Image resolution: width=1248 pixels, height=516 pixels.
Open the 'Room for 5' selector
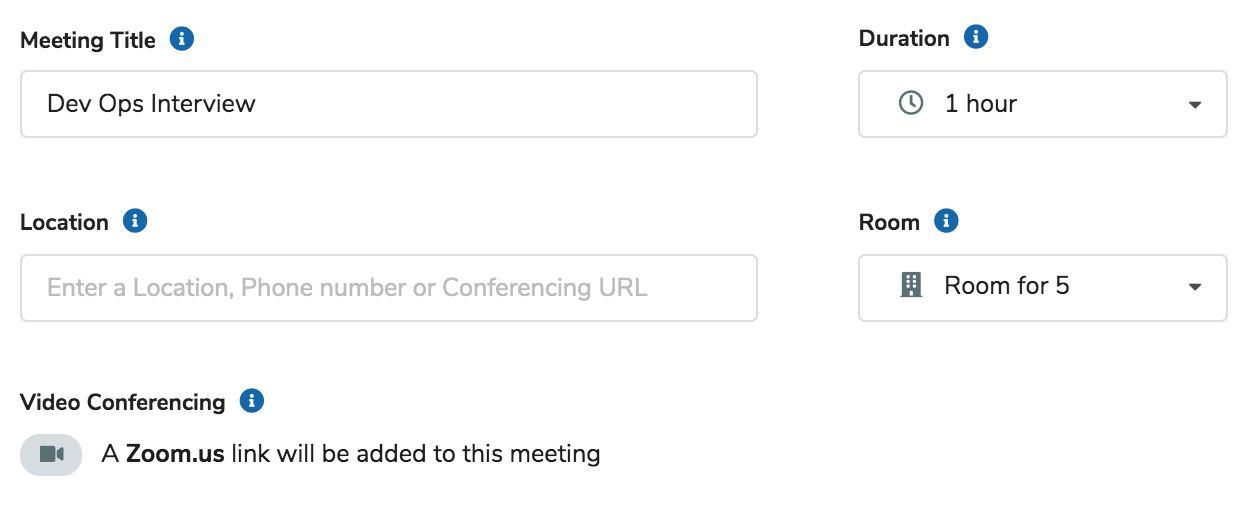point(1042,287)
